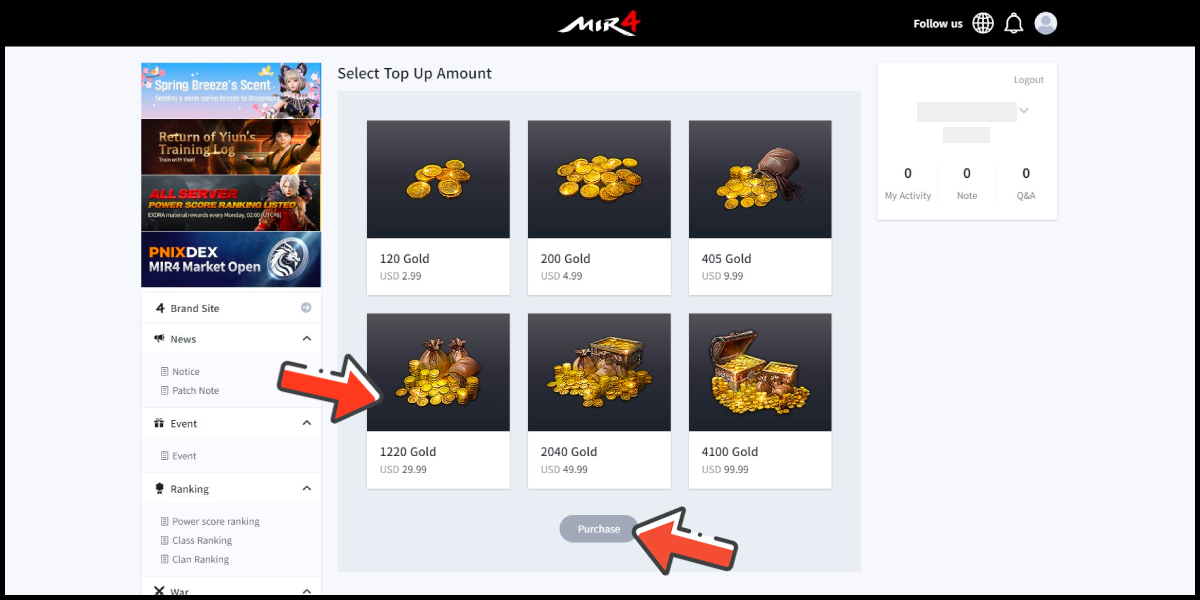Click the notification bell icon
This screenshot has width=1200, height=600.
[1014, 23]
